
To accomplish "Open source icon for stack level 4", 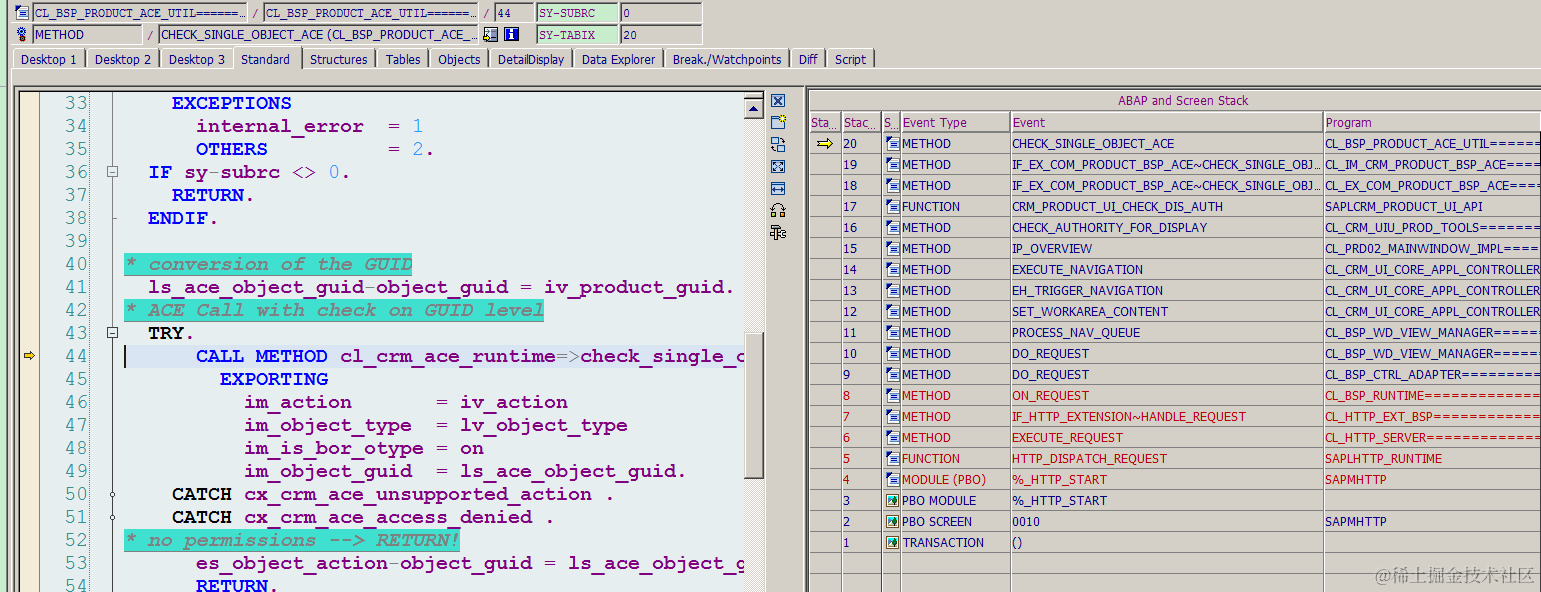I will coord(892,480).
